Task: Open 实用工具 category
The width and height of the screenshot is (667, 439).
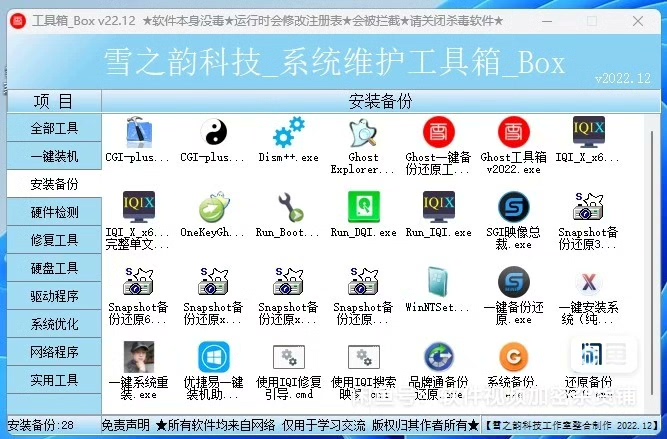Action: pyautogui.click(x=54, y=380)
